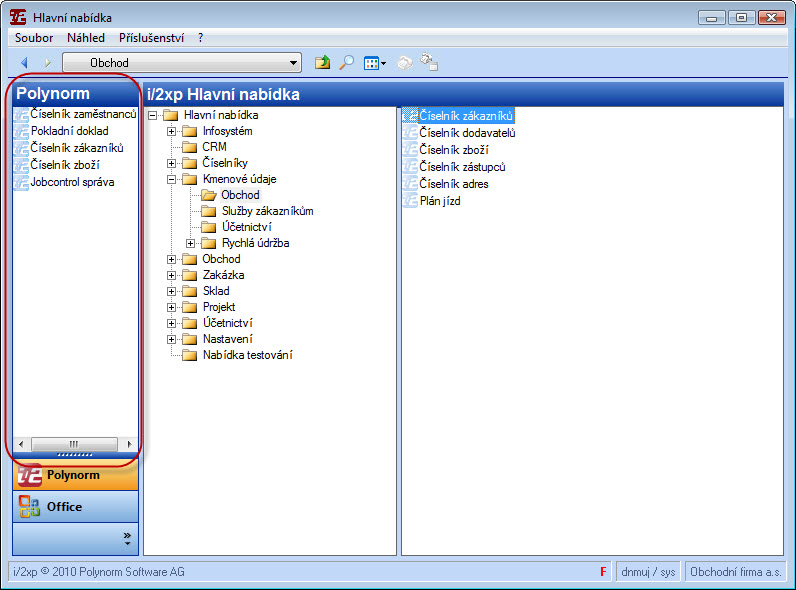Select Plán jízd list item
The height and width of the screenshot is (590, 796).
[440, 201]
